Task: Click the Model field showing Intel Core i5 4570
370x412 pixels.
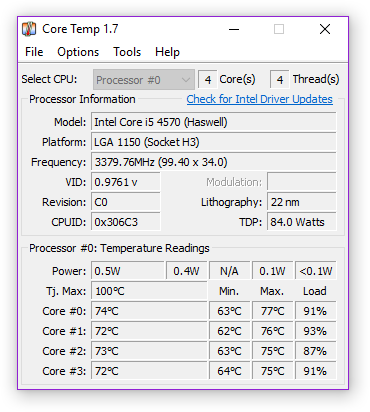Action: [214, 122]
